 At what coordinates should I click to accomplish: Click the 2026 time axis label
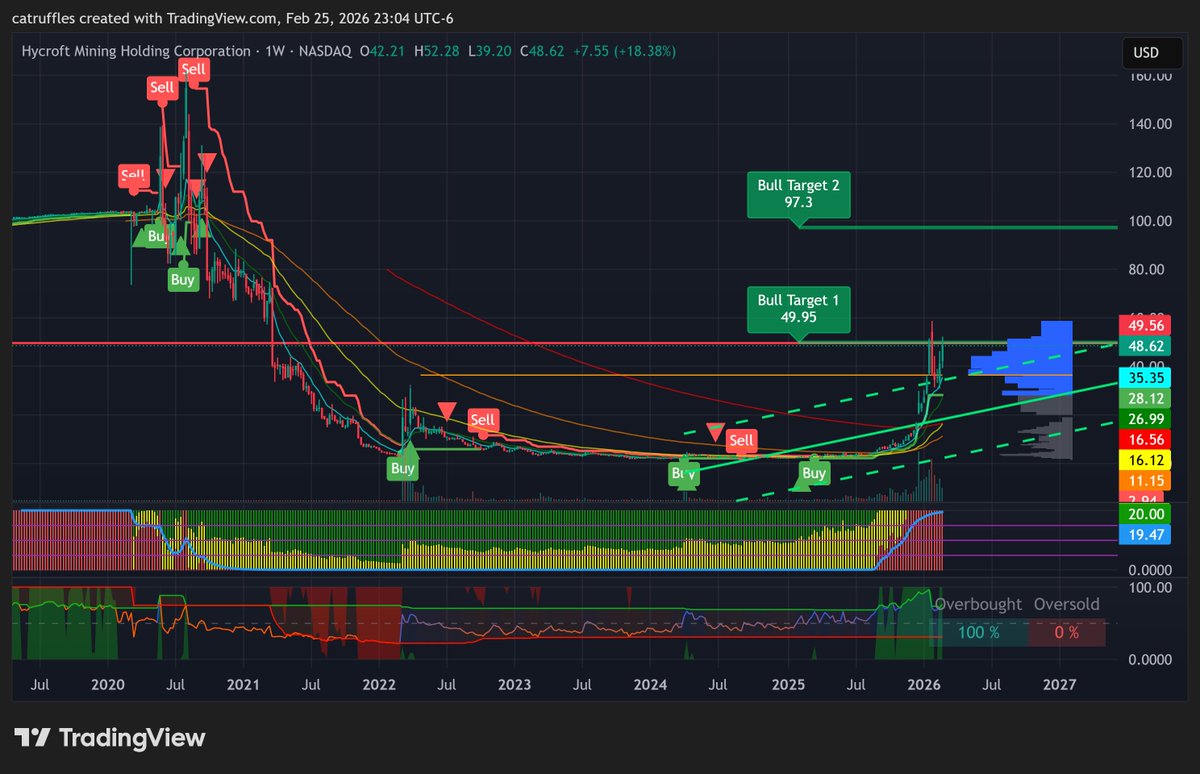coord(924,685)
